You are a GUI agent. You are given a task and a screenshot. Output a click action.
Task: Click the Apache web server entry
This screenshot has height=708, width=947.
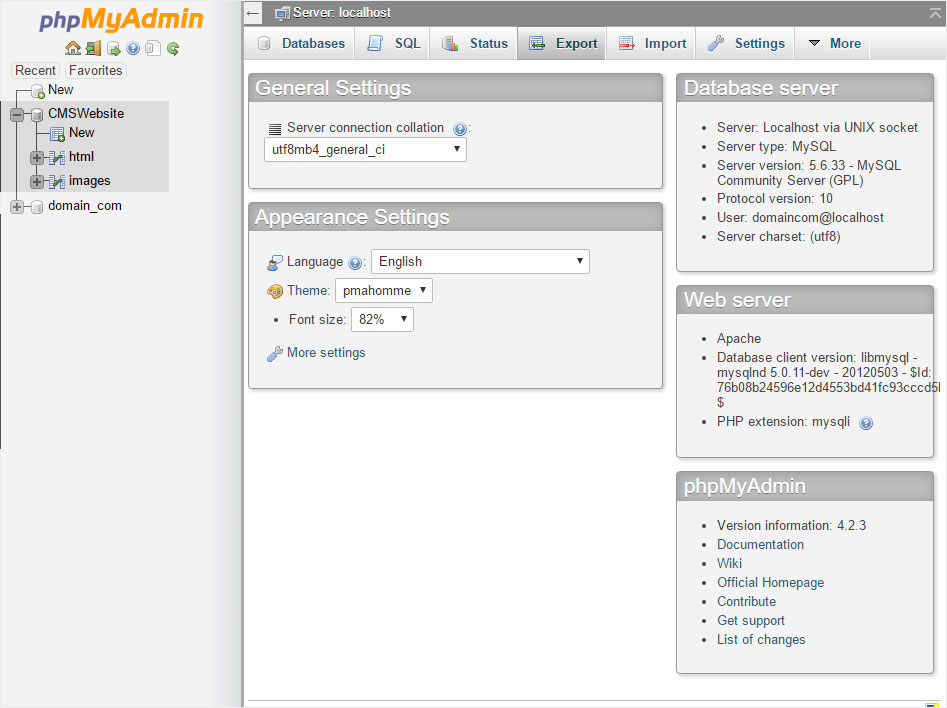tap(739, 339)
